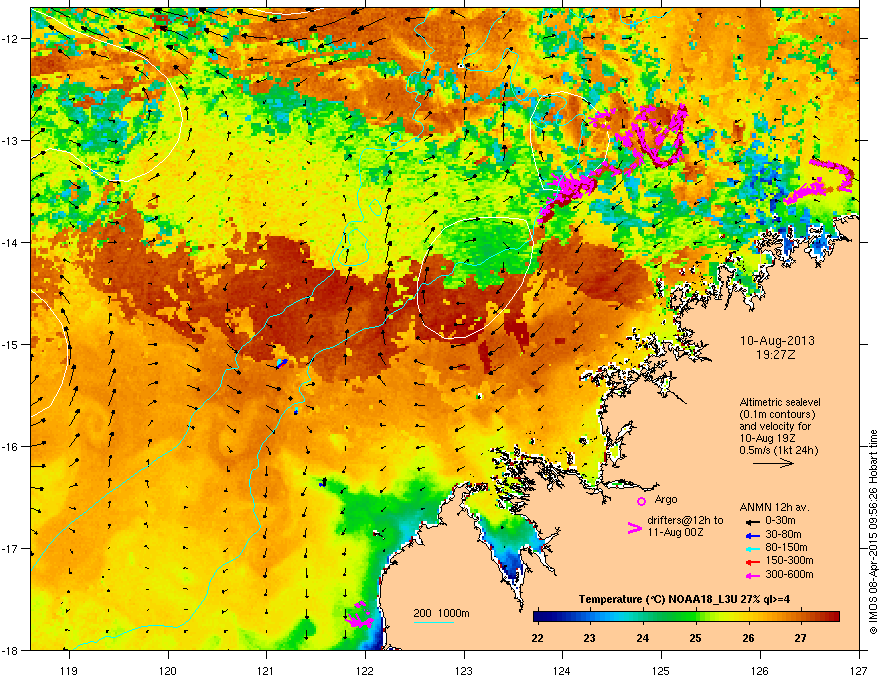
Task: Click the "30-80m" depth label
Action: (783, 535)
